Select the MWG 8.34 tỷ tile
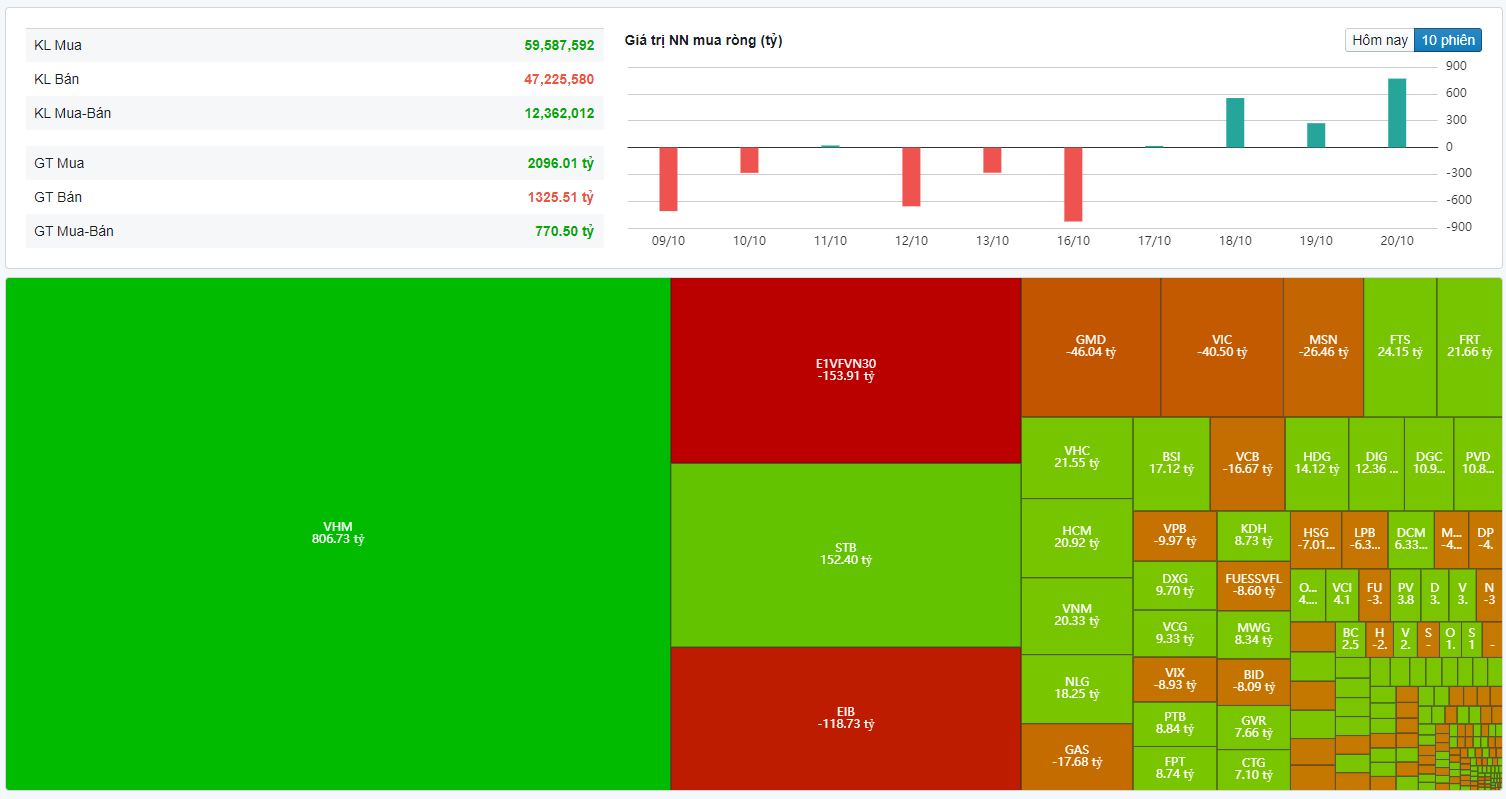 [x=1253, y=634]
